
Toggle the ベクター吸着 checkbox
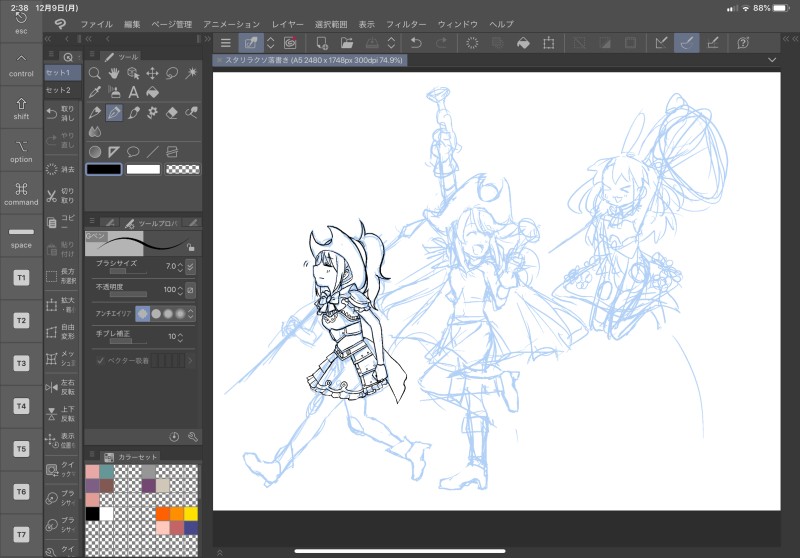[x=100, y=360]
